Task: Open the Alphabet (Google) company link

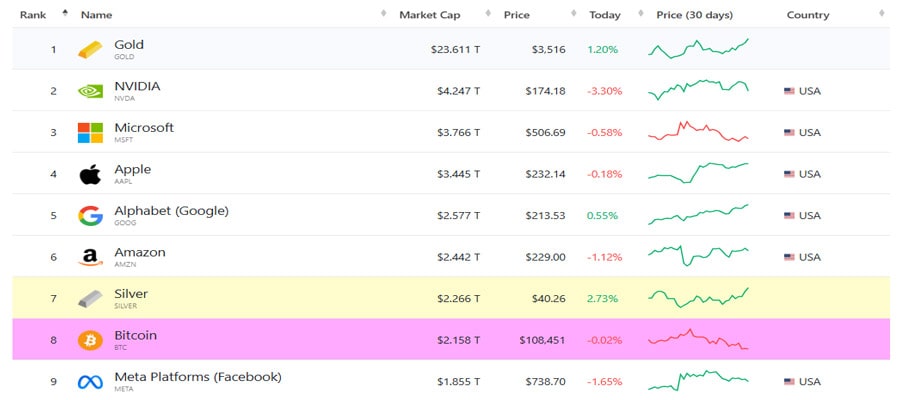Action: (172, 211)
